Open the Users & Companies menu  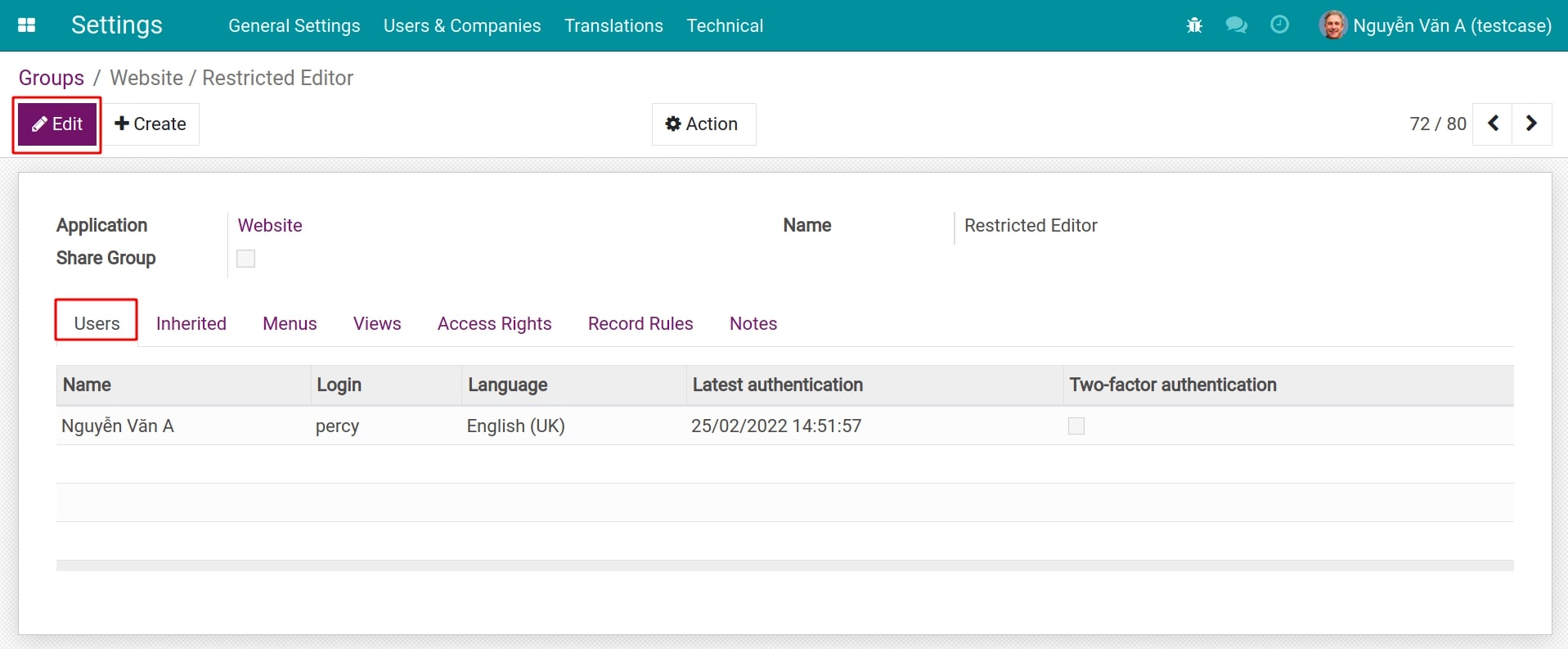tap(462, 25)
